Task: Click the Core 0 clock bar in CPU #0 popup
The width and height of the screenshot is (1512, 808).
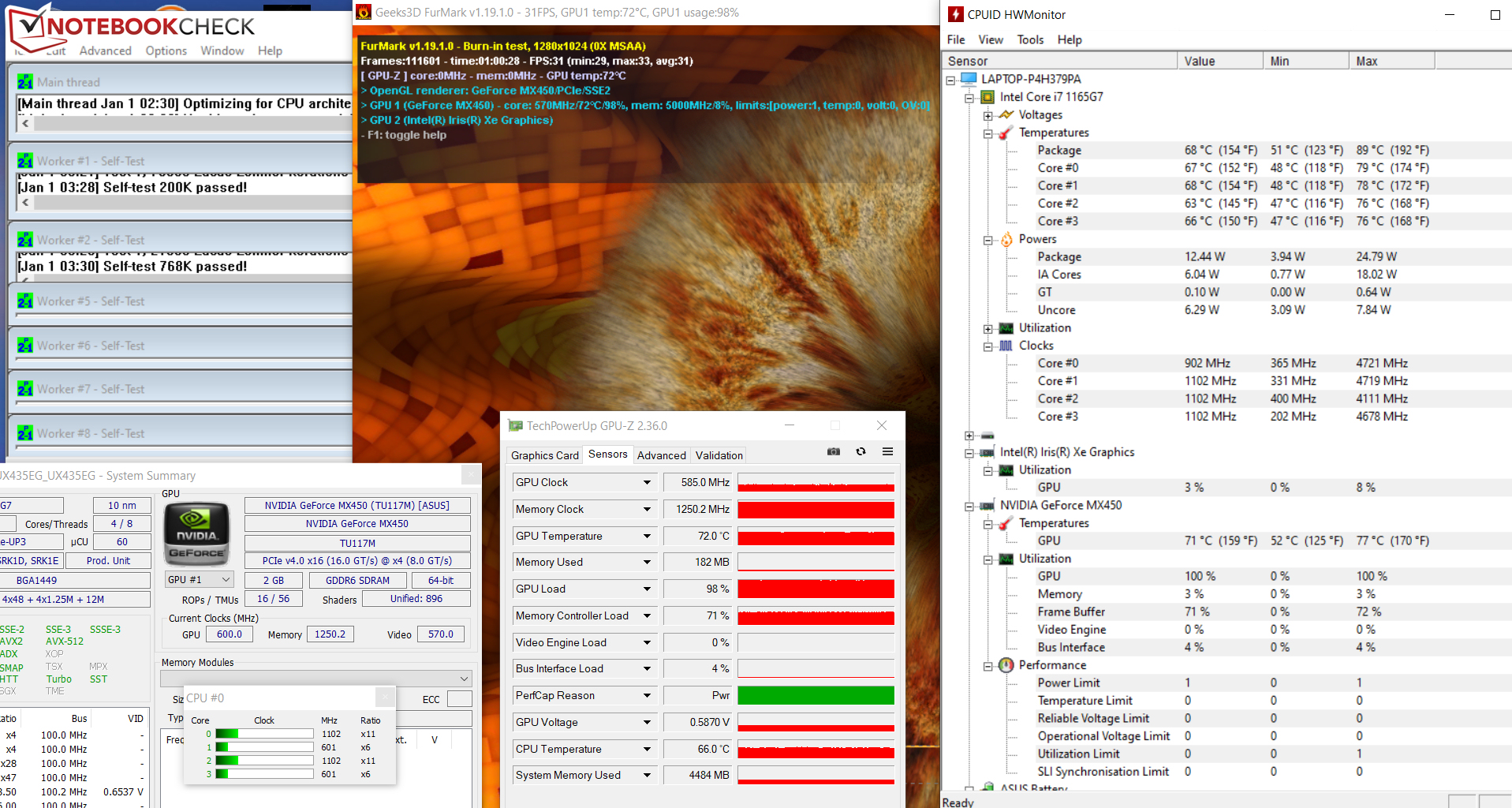Action: (x=264, y=734)
